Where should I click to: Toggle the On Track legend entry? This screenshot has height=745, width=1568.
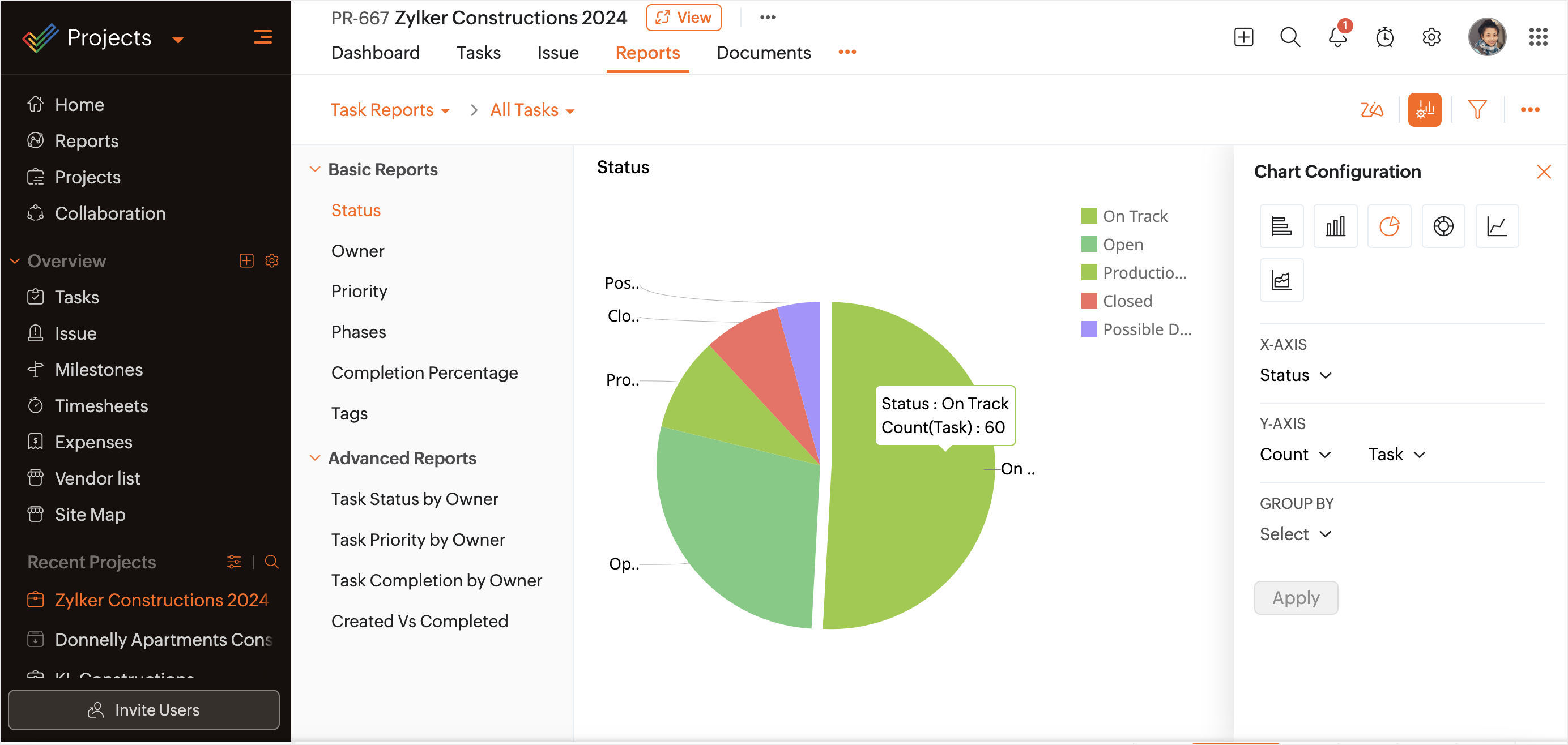click(1134, 216)
